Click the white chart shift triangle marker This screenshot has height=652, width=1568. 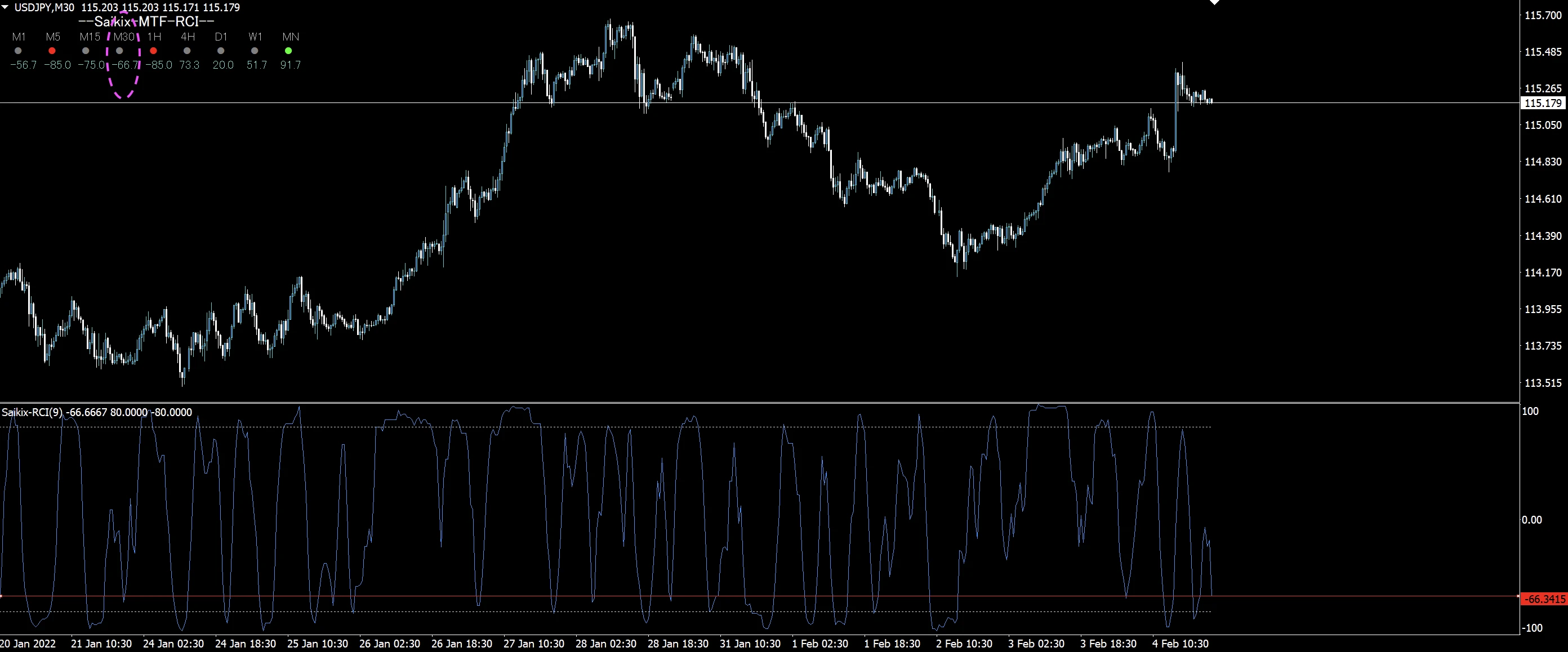click(x=1214, y=2)
